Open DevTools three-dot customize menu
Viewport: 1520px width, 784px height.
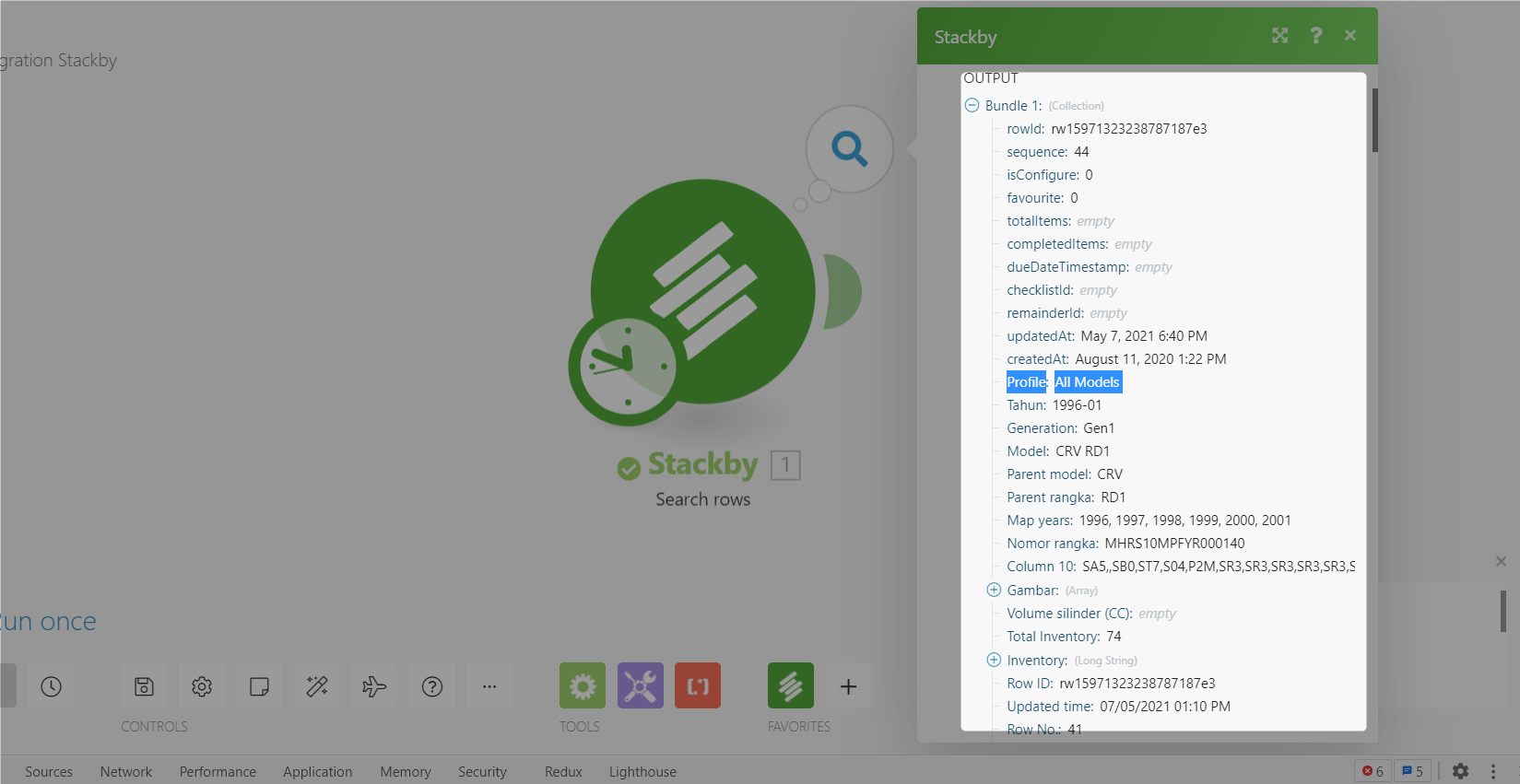tap(1493, 771)
